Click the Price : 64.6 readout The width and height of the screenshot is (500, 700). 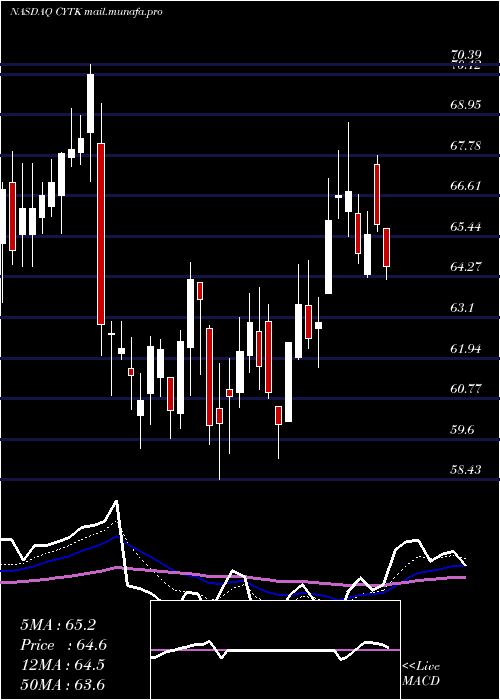[63, 645]
